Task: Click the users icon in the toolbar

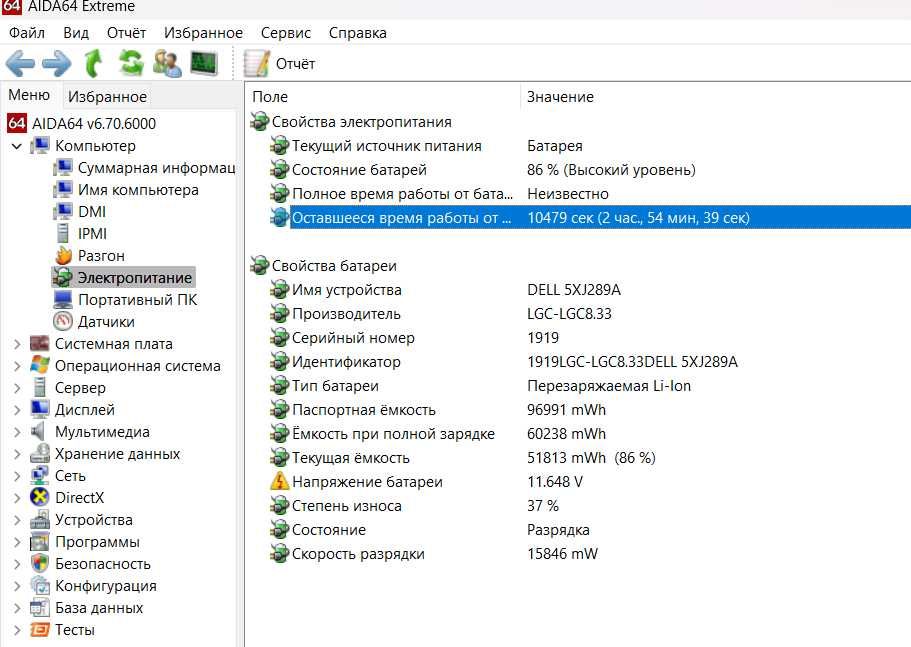Action: (x=167, y=63)
